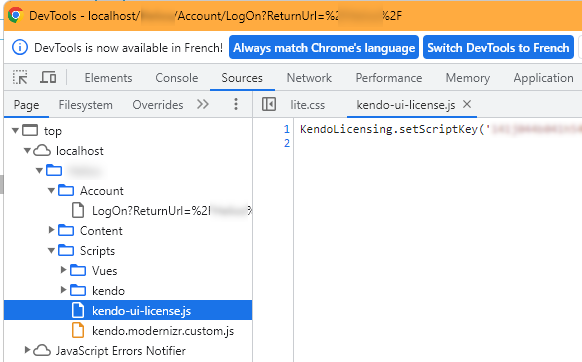Show more navigator tabs chevron
This screenshot has height=362, width=582.
tap(203, 104)
